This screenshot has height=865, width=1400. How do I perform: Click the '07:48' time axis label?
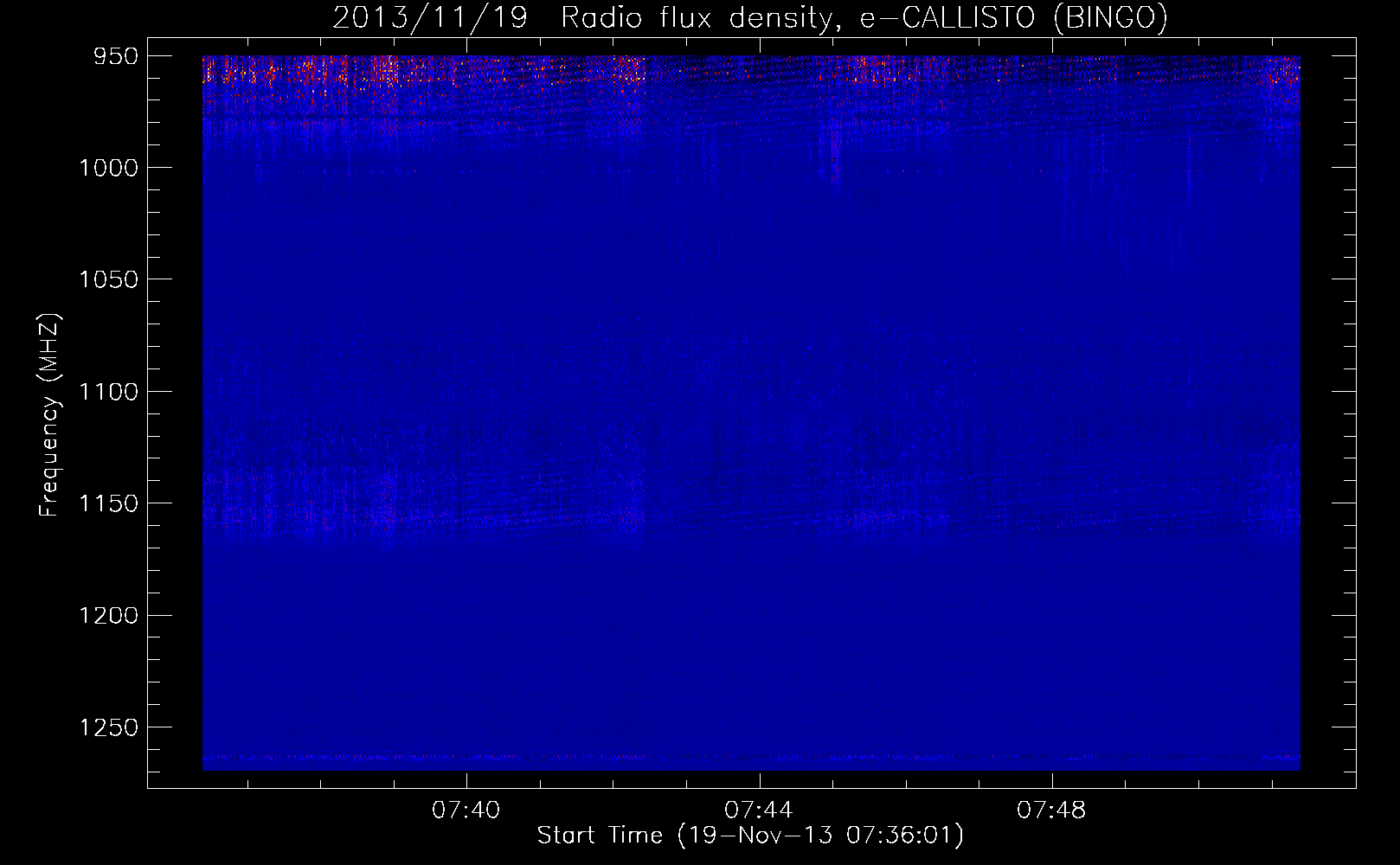coord(1051,811)
